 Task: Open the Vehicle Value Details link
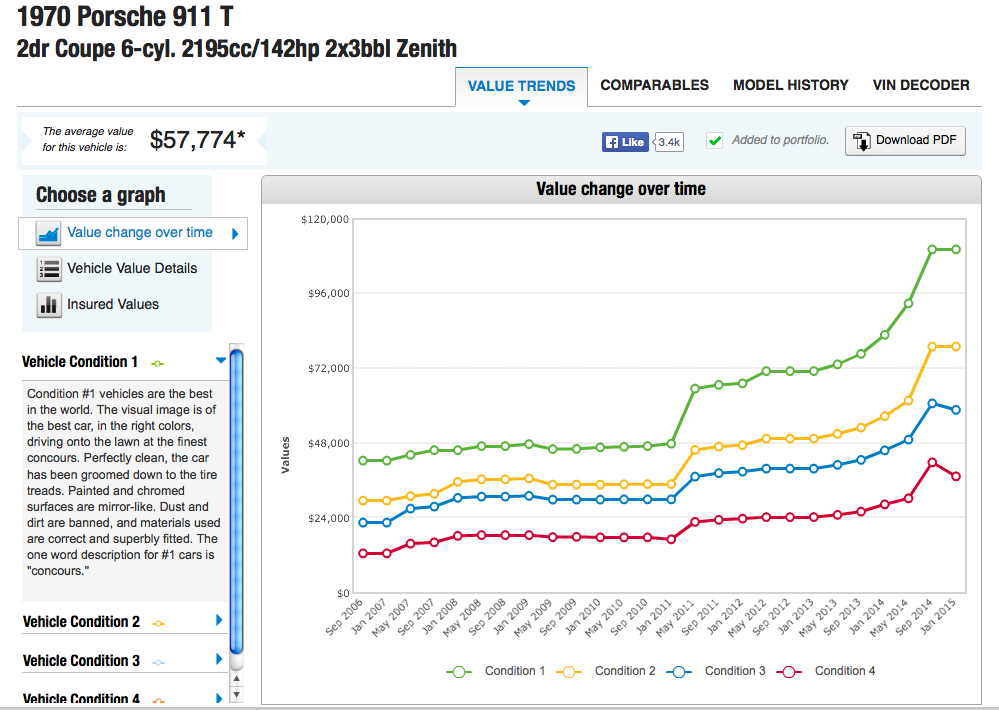point(132,268)
